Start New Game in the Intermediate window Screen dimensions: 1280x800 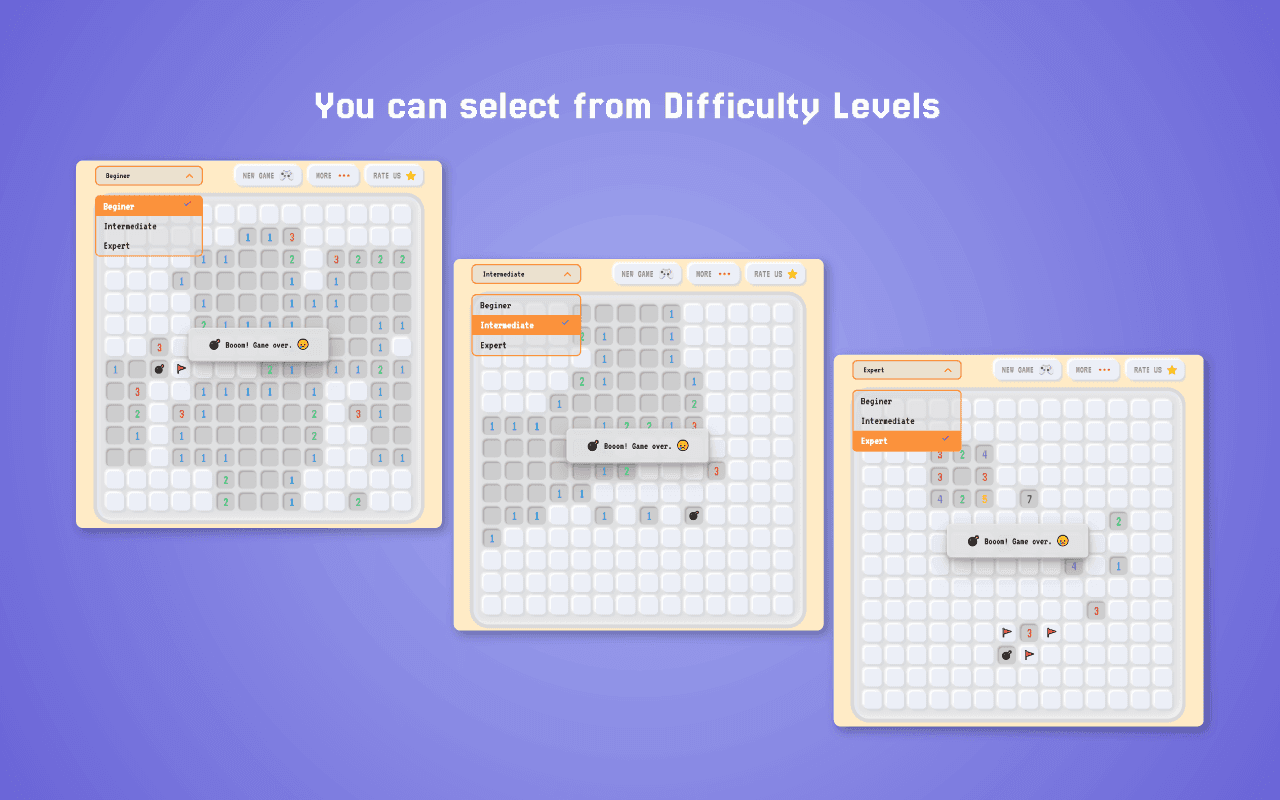point(646,274)
